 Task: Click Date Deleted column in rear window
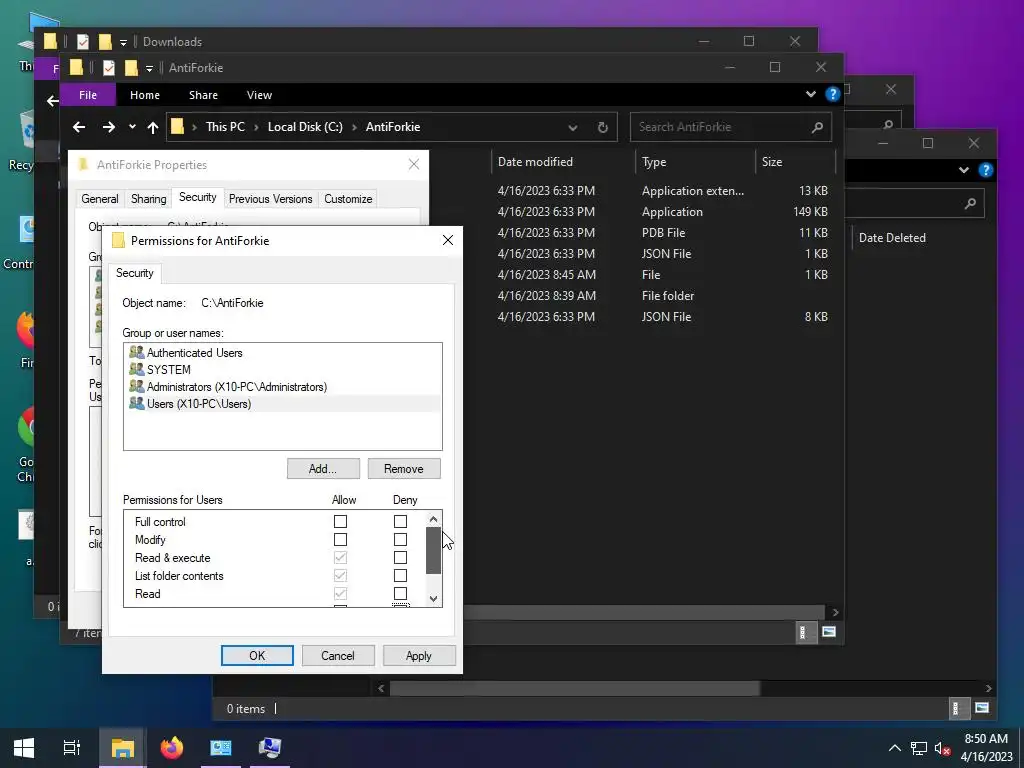(892, 238)
